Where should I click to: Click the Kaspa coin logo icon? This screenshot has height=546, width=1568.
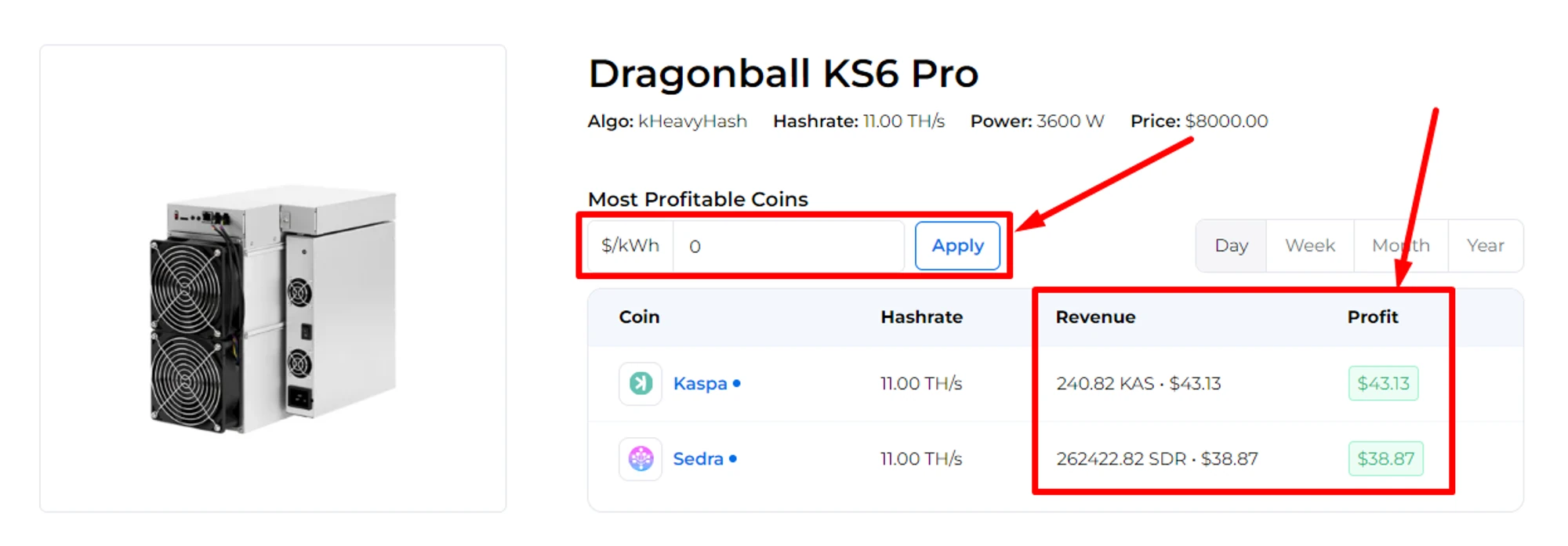(x=641, y=383)
